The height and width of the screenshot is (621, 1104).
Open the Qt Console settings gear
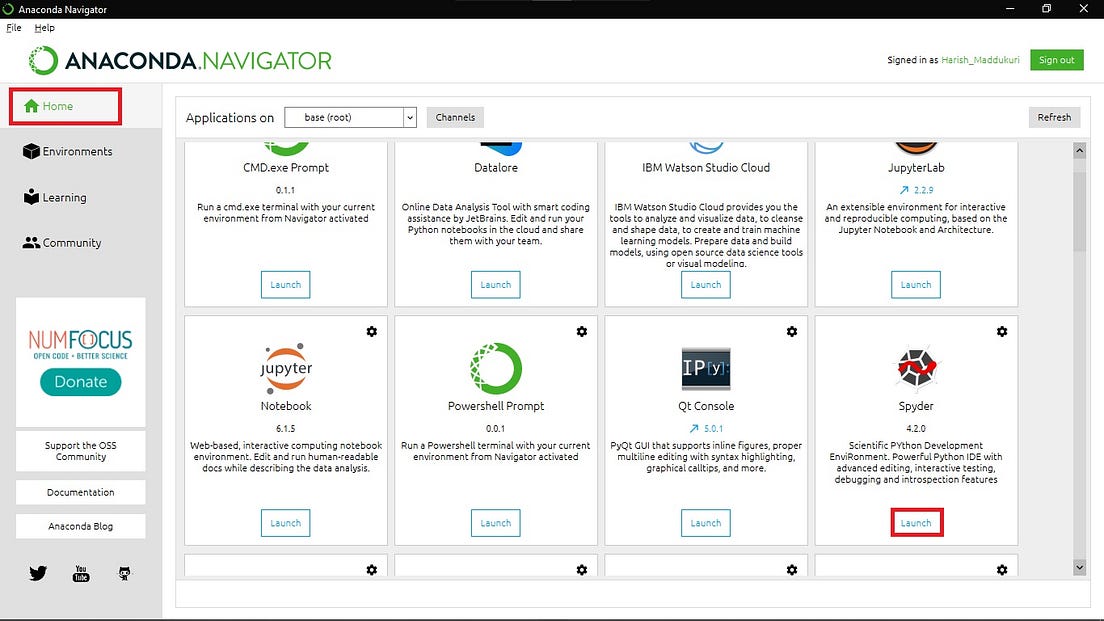[792, 332]
